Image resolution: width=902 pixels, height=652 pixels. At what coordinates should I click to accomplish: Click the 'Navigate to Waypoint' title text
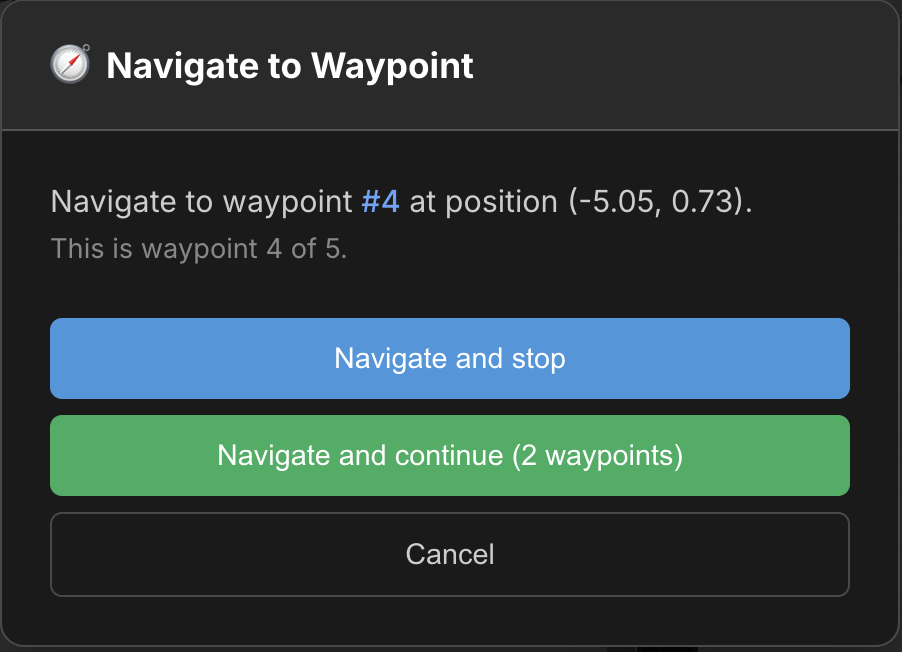point(292,66)
